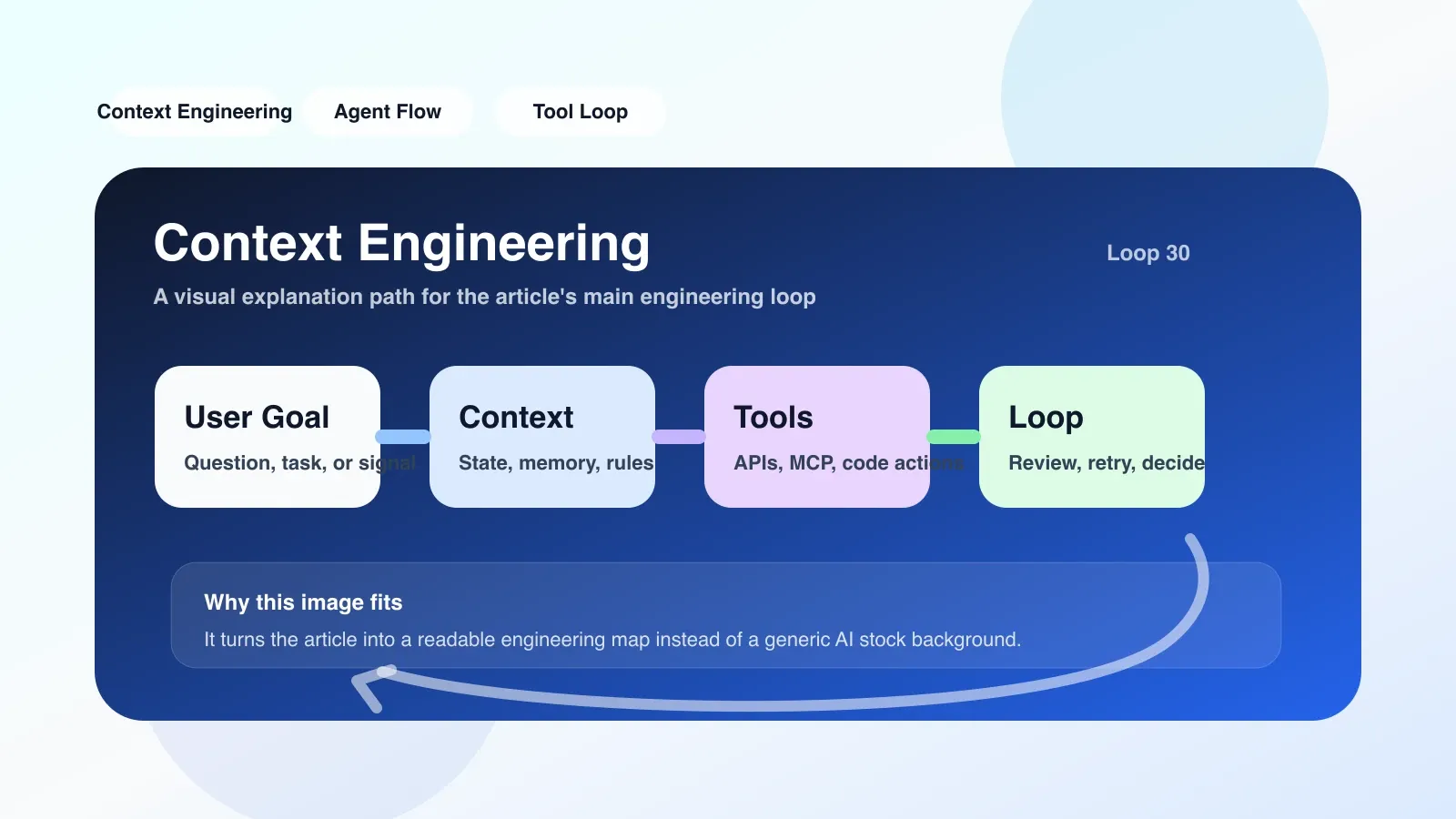Click the lavender connector between Context and Tools
The image size is (1456, 819).
coord(679,437)
